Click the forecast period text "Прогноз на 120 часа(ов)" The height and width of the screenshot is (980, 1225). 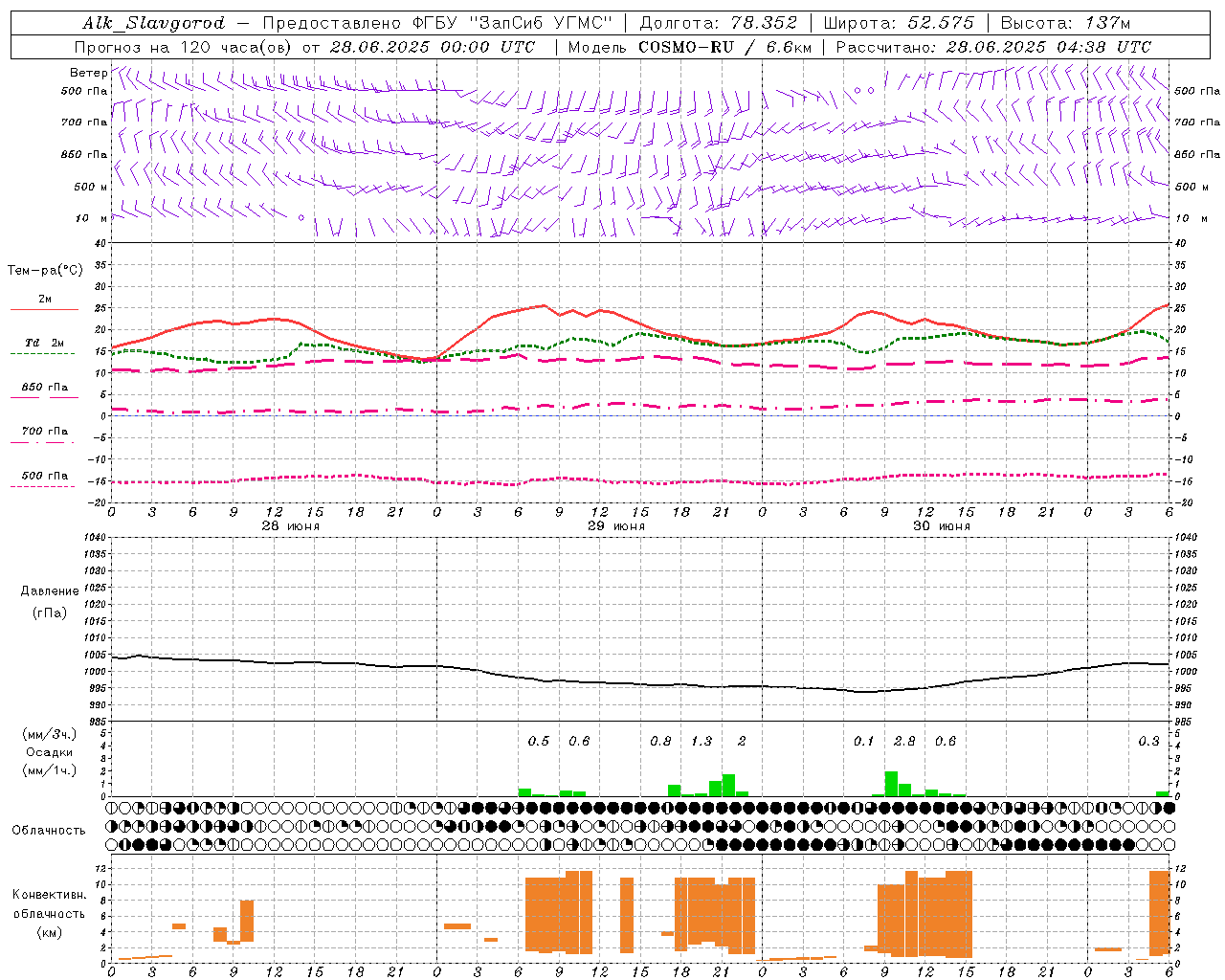(185, 47)
